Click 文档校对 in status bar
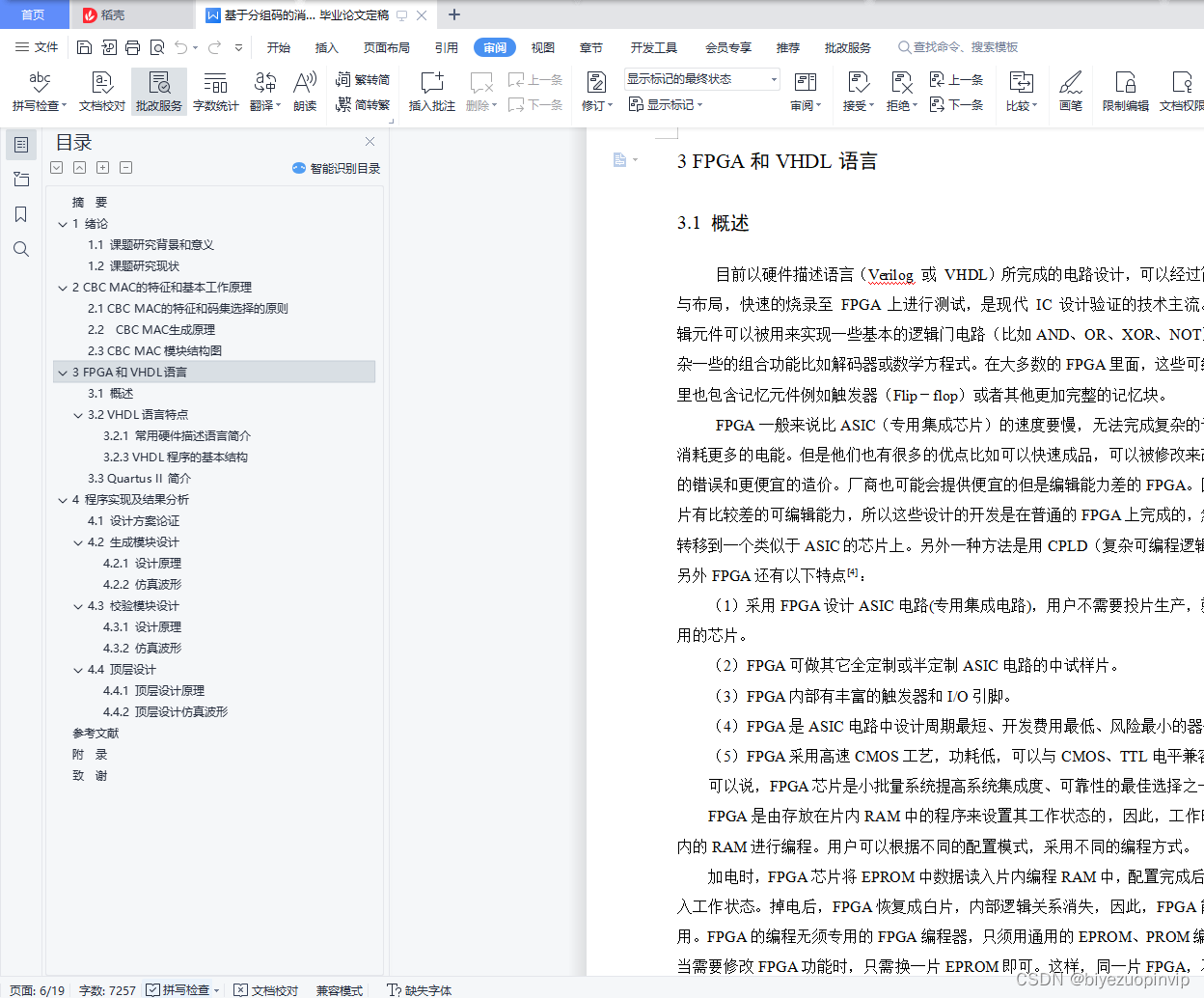1204x998 pixels. (x=267, y=989)
